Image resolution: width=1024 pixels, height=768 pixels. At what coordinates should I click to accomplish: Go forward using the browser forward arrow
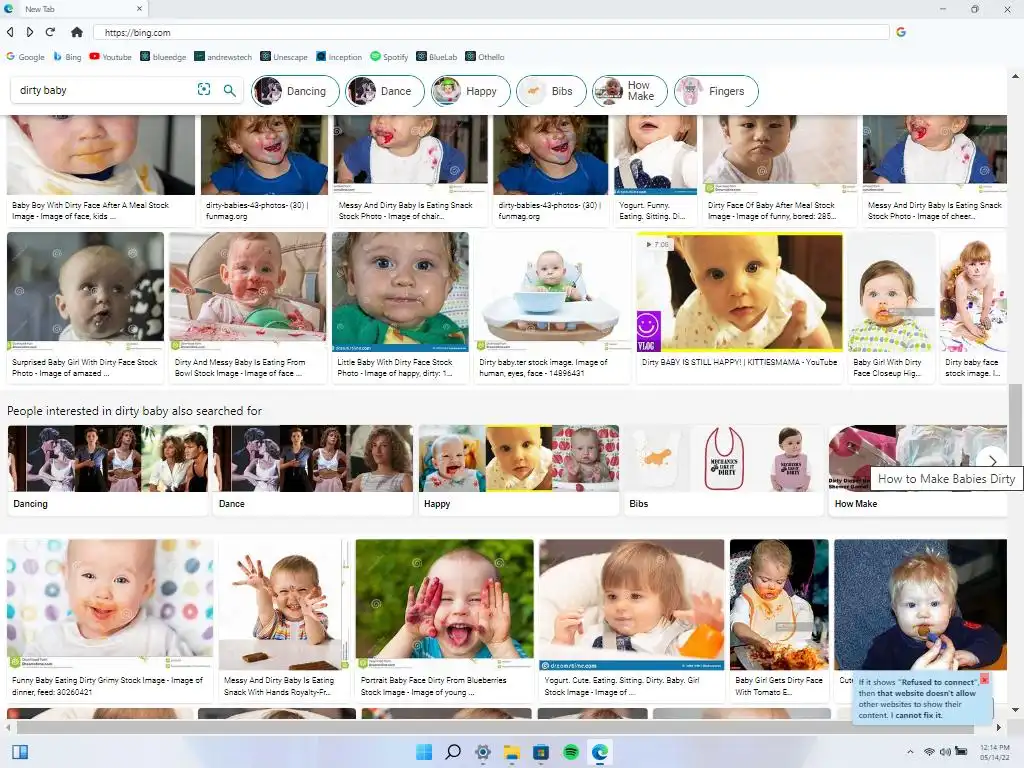pos(30,32)
